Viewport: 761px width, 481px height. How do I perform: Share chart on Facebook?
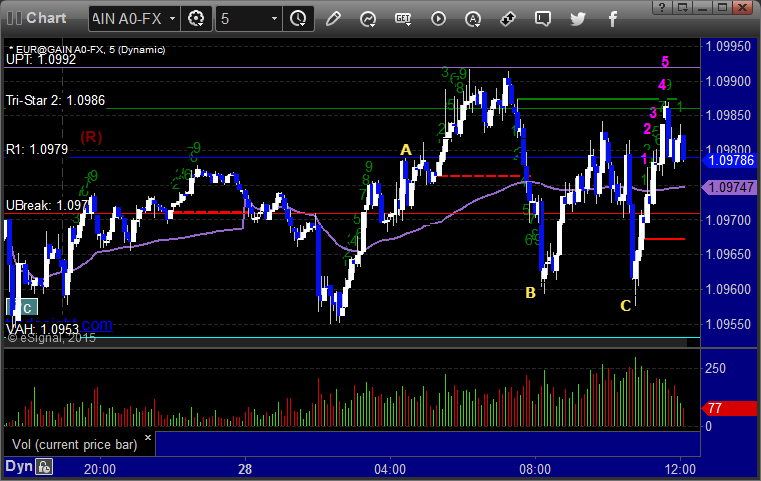(x=613, y=19)
